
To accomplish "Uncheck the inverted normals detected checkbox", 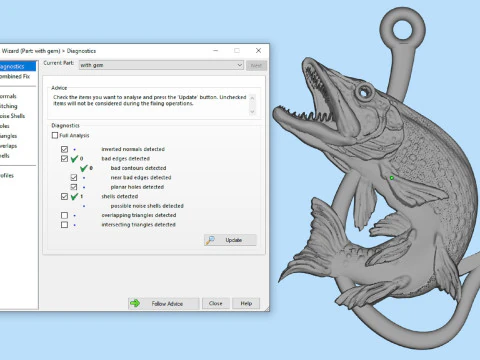I will tap(64, 149).
